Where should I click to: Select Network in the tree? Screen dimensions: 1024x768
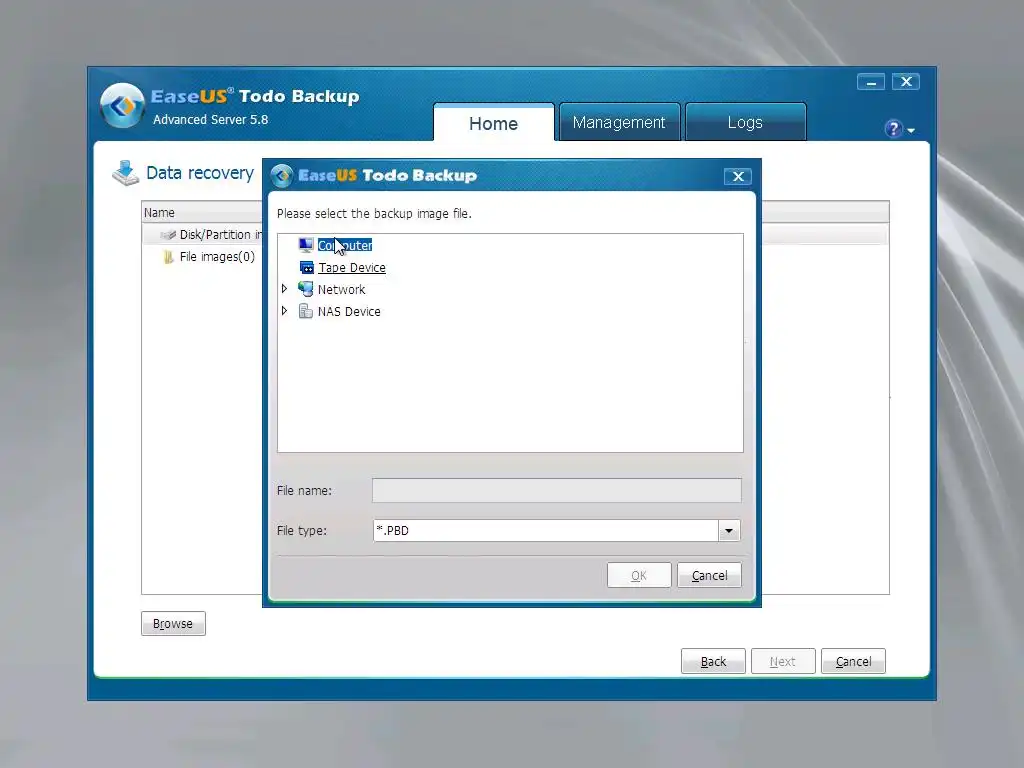click(341, 289)
